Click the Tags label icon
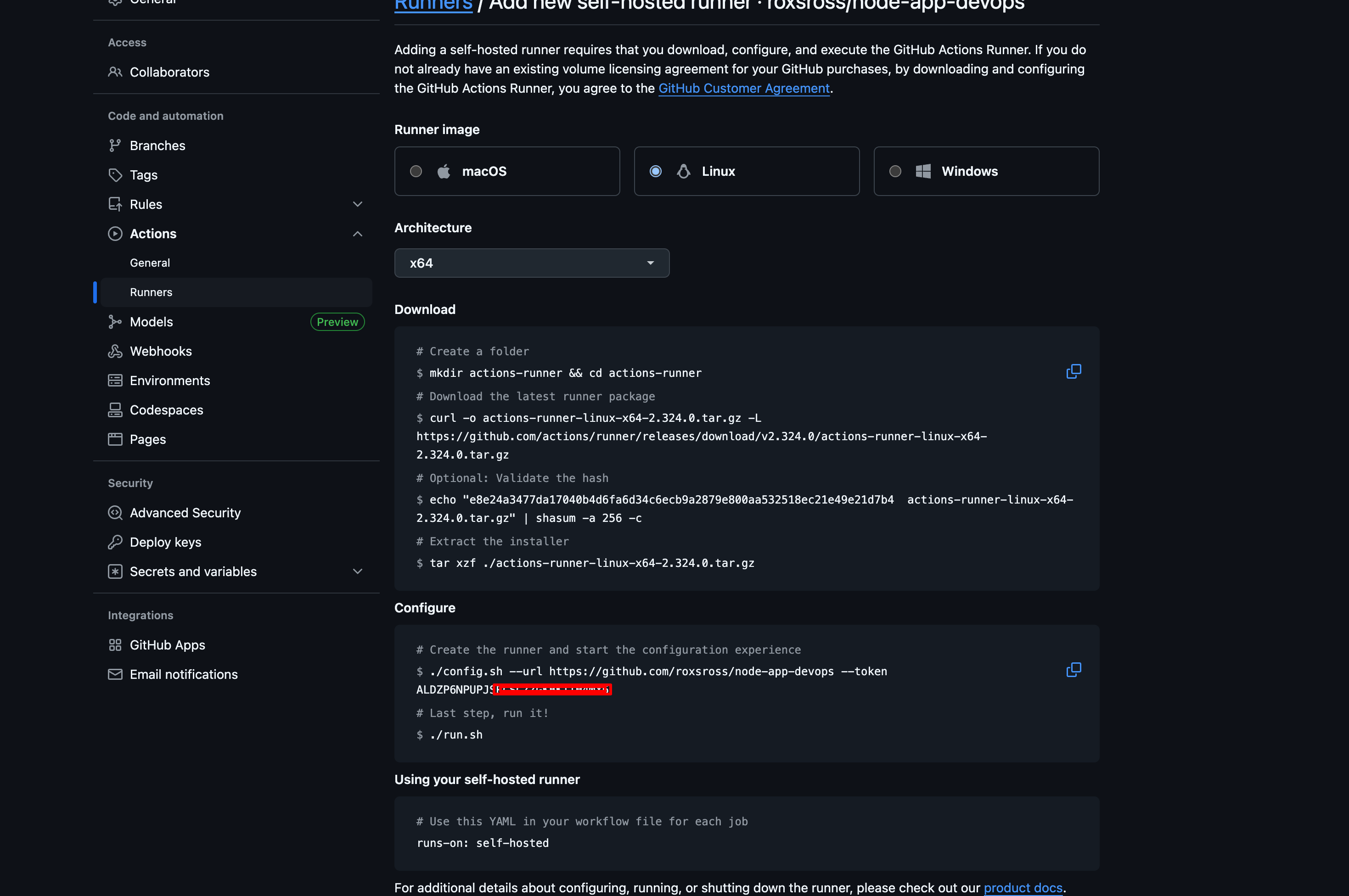The image size is (1349, 896). pyautogui.click(x=115, y=175)
